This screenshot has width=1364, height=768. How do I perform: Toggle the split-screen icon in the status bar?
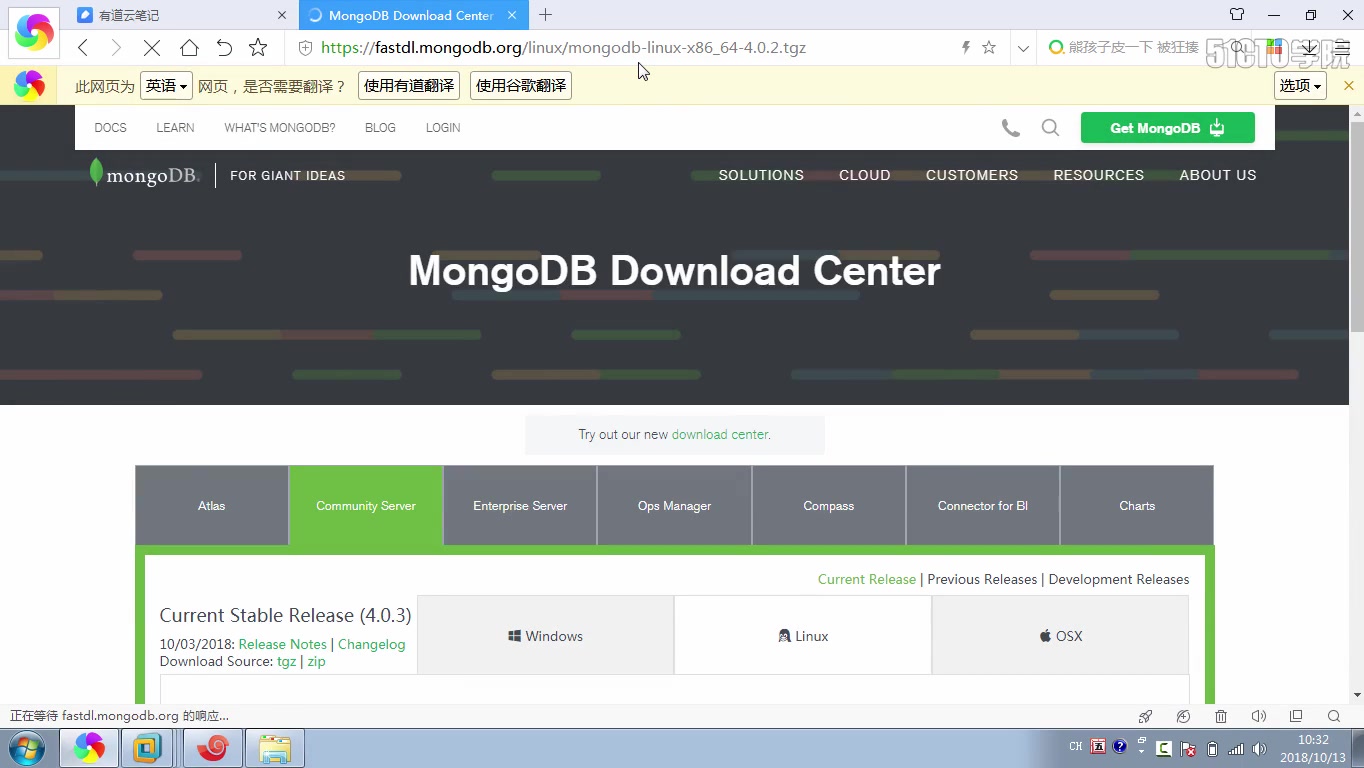pyautogui.click(x=1296, y=716)
